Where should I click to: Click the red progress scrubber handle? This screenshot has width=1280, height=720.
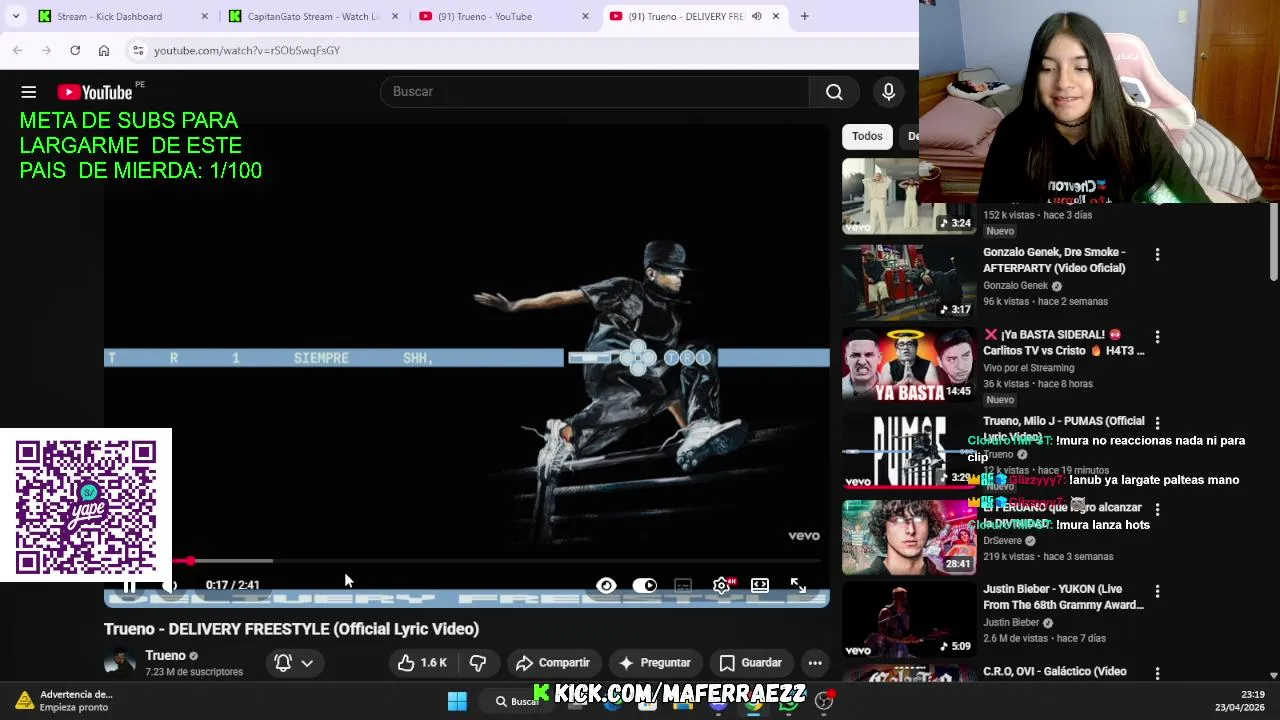tap(190, 561)
